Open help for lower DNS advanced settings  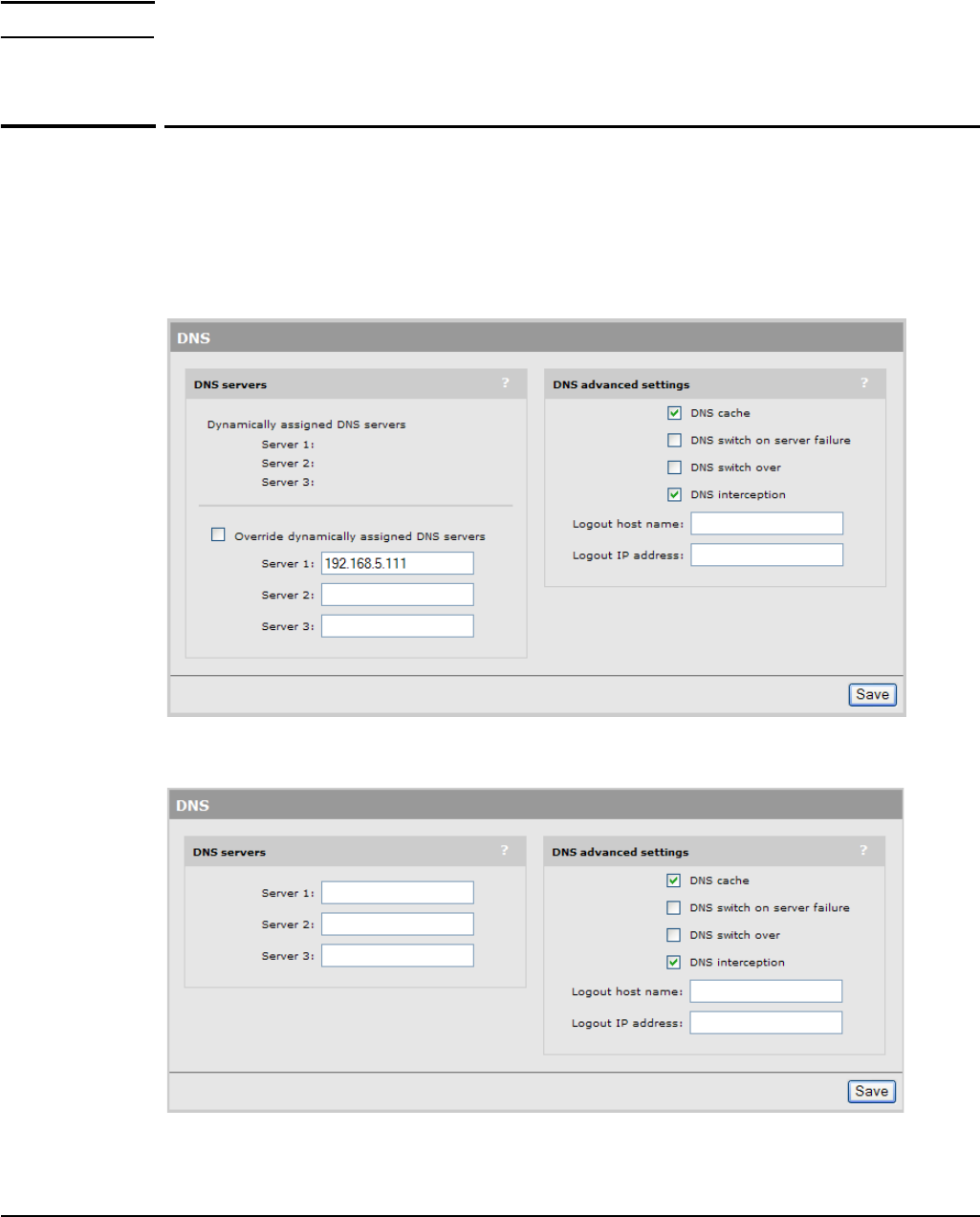tap(863, 851)
